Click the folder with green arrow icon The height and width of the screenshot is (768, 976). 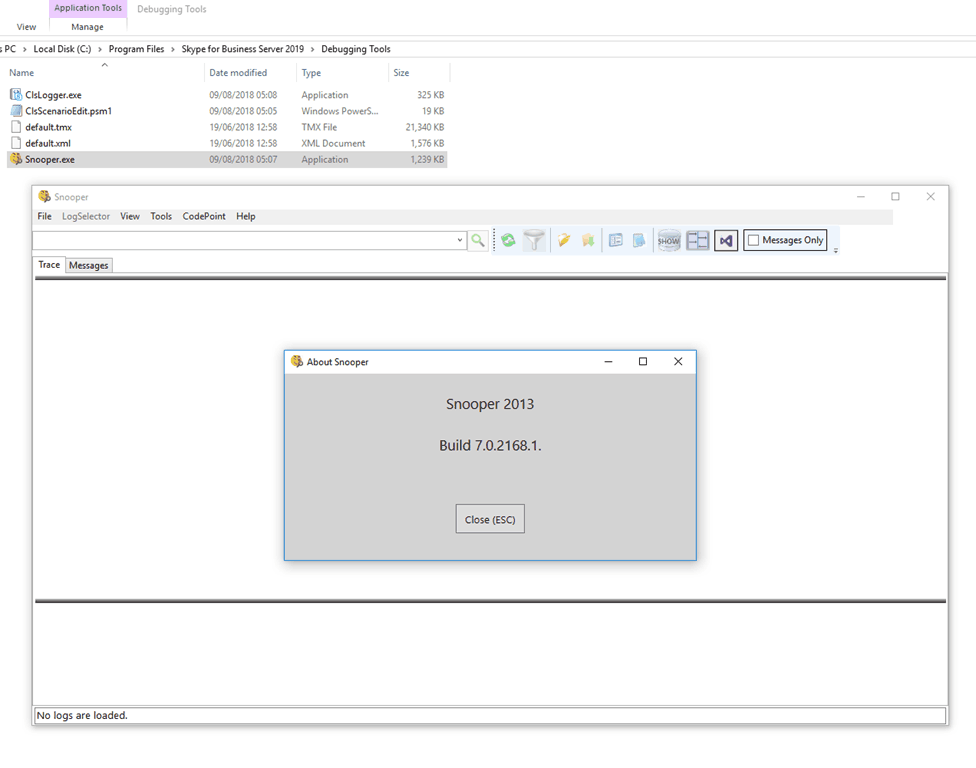(x=588, y=240)
